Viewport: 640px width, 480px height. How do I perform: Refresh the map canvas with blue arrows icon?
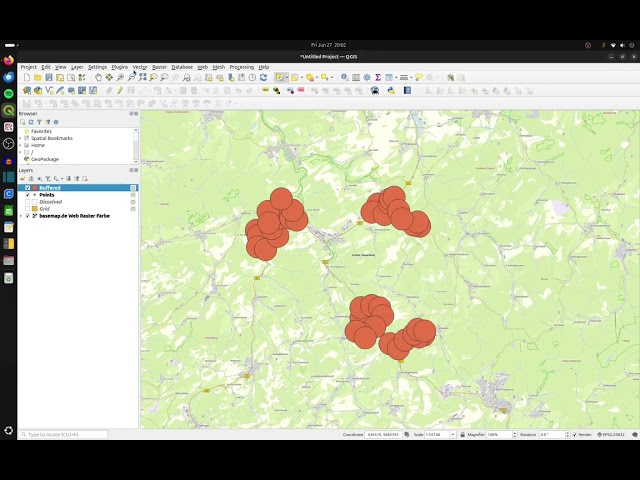[x=263, y=78]
